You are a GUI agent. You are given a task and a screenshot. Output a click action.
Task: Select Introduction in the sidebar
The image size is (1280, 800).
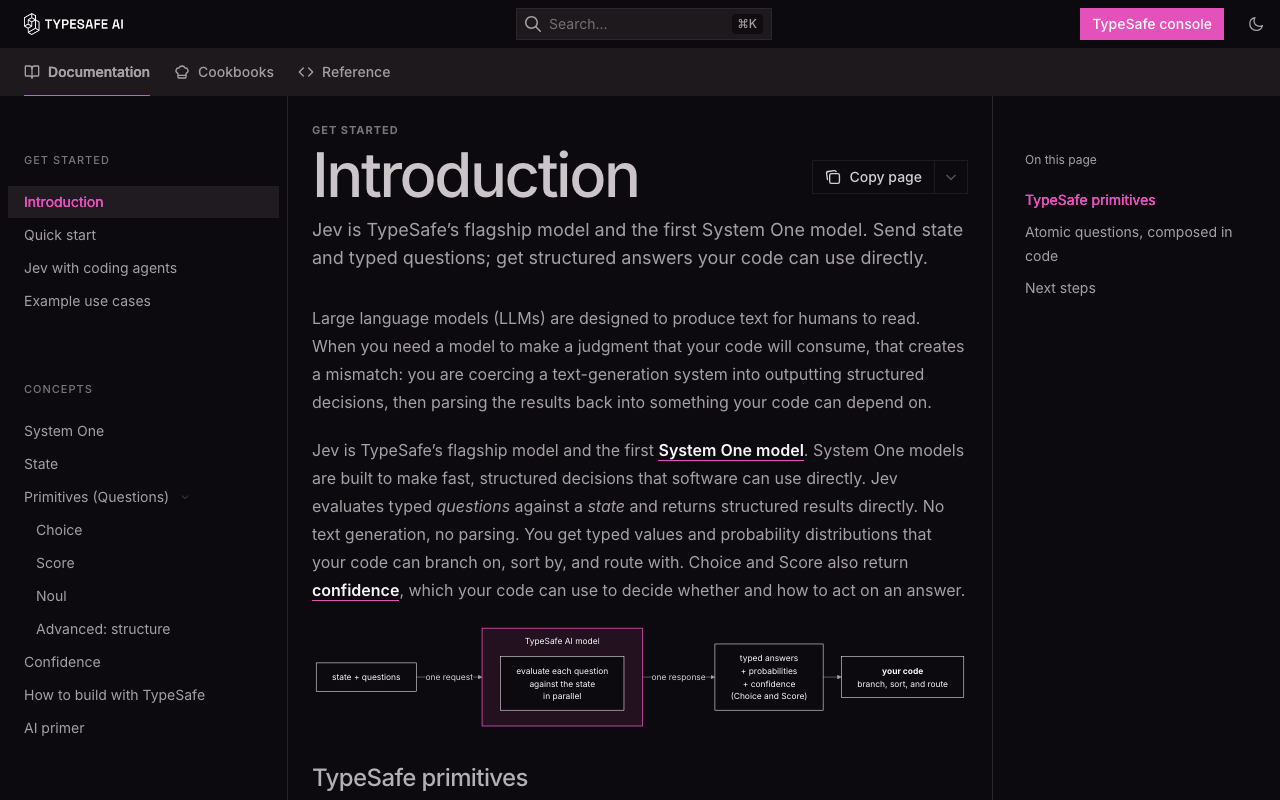point(143,202)
